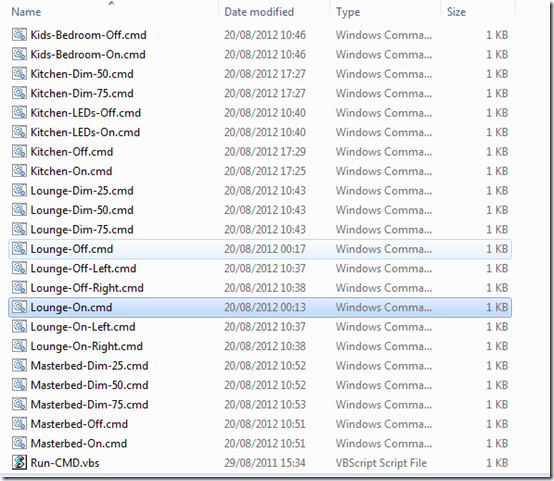Select the Lounge-On-Left.cmd file name
The height and width of the screenshot is (481, 554).
[x=83, y=327]
